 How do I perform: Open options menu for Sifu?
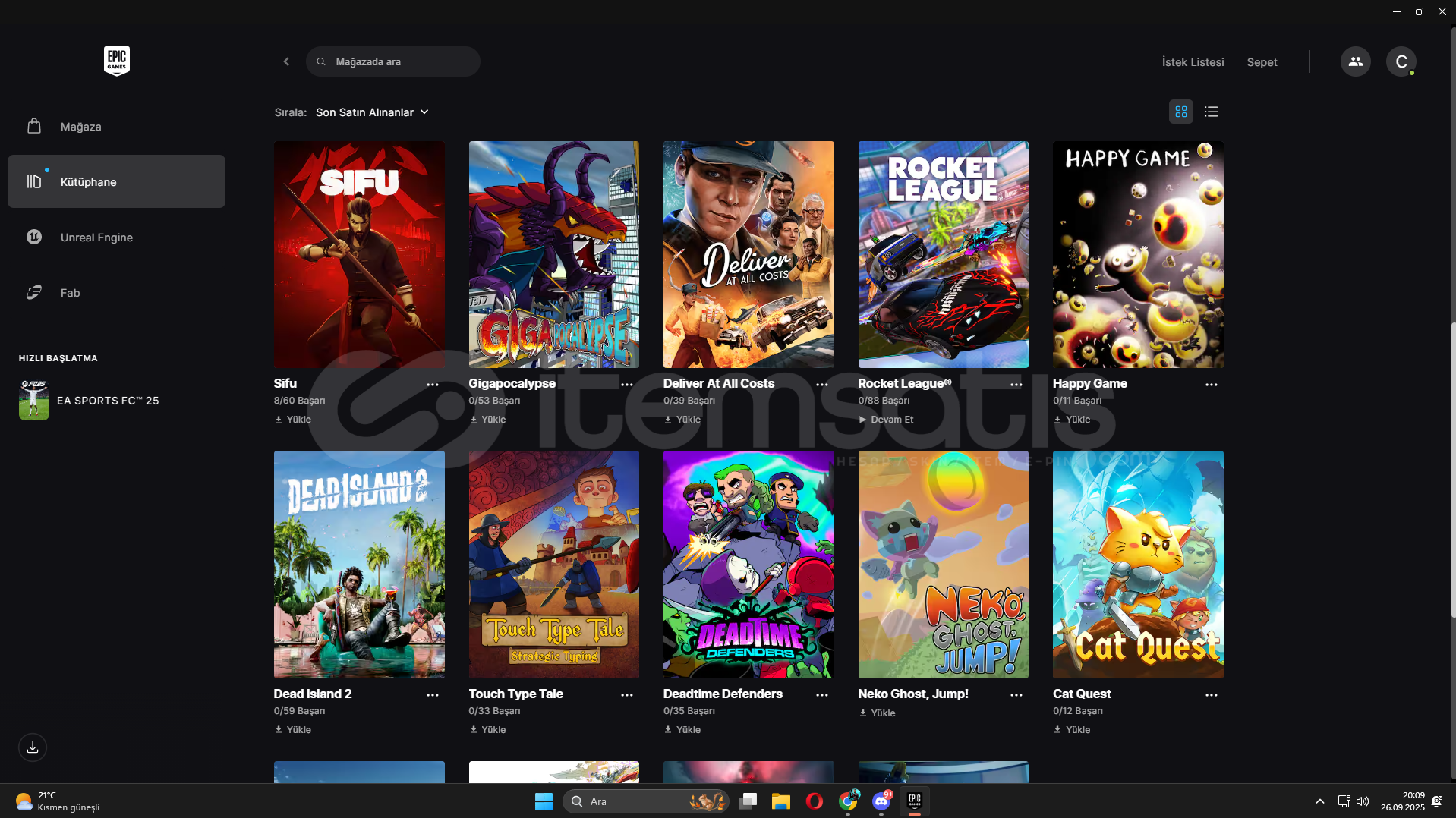coord(433,385)
